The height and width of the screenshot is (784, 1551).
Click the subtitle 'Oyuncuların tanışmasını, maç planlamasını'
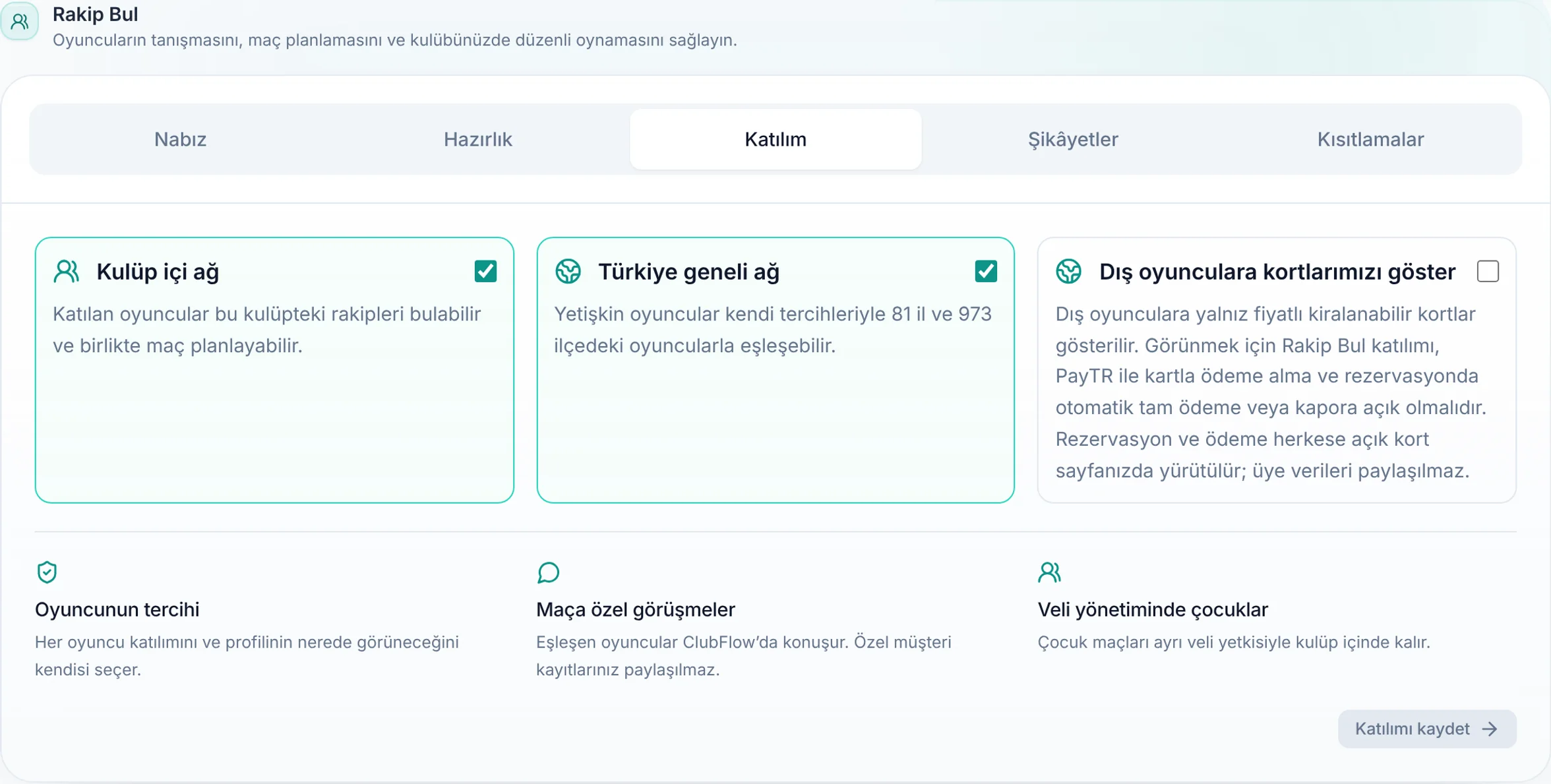(x=394, y=40)
